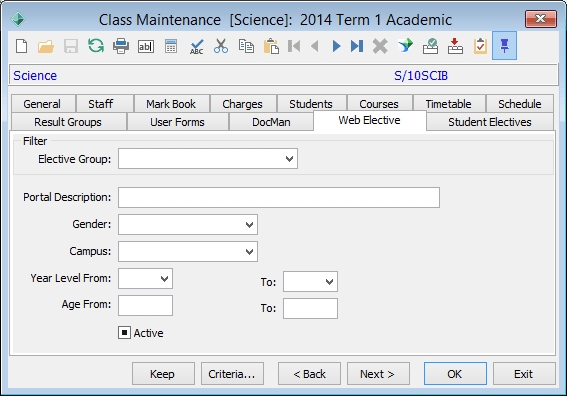The height and width of the screenshot is (396, 567).
Task: Cut with the scissors icon
Action: coord(221,46)
